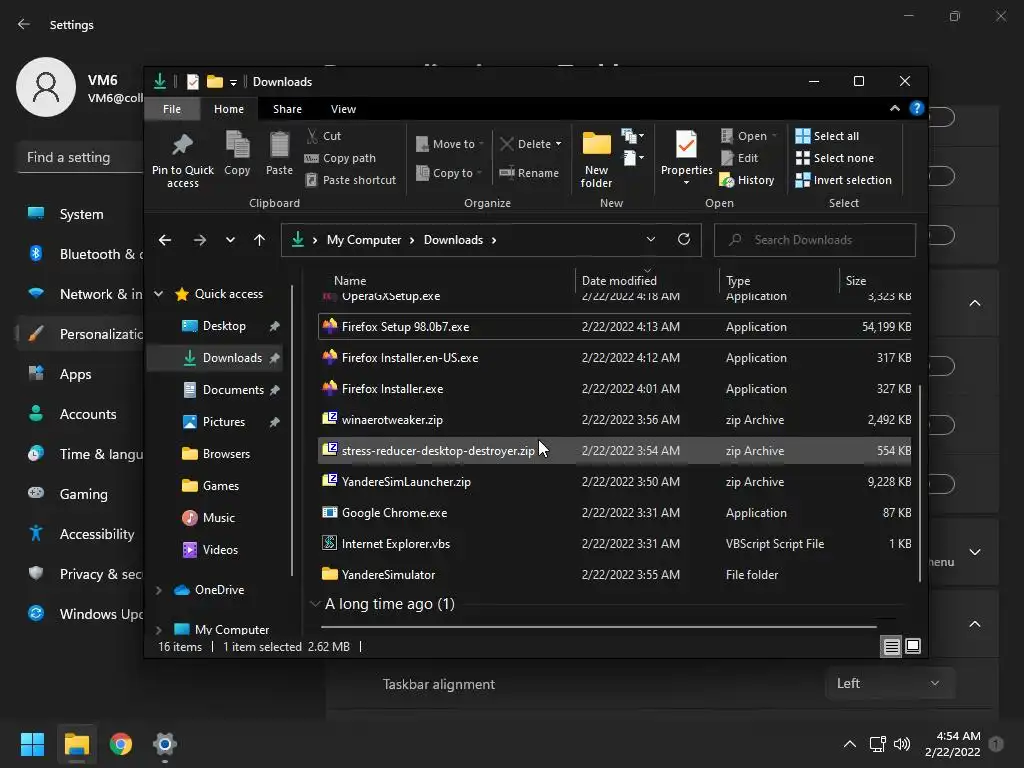Select Pictures in navigation pane

[x=224, y=421]
